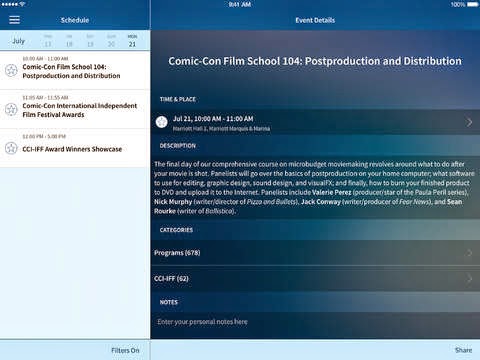
Task: Tap the Filters On button
Action: (x=125, y=350)
